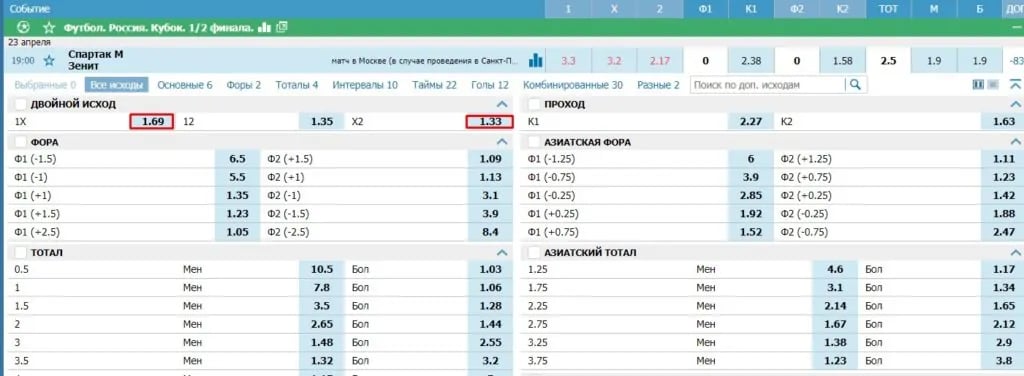Collapse the АЗИАТСКАЯ ФОРА section chevron
1024x376 pixels.
coord(1016,142)
